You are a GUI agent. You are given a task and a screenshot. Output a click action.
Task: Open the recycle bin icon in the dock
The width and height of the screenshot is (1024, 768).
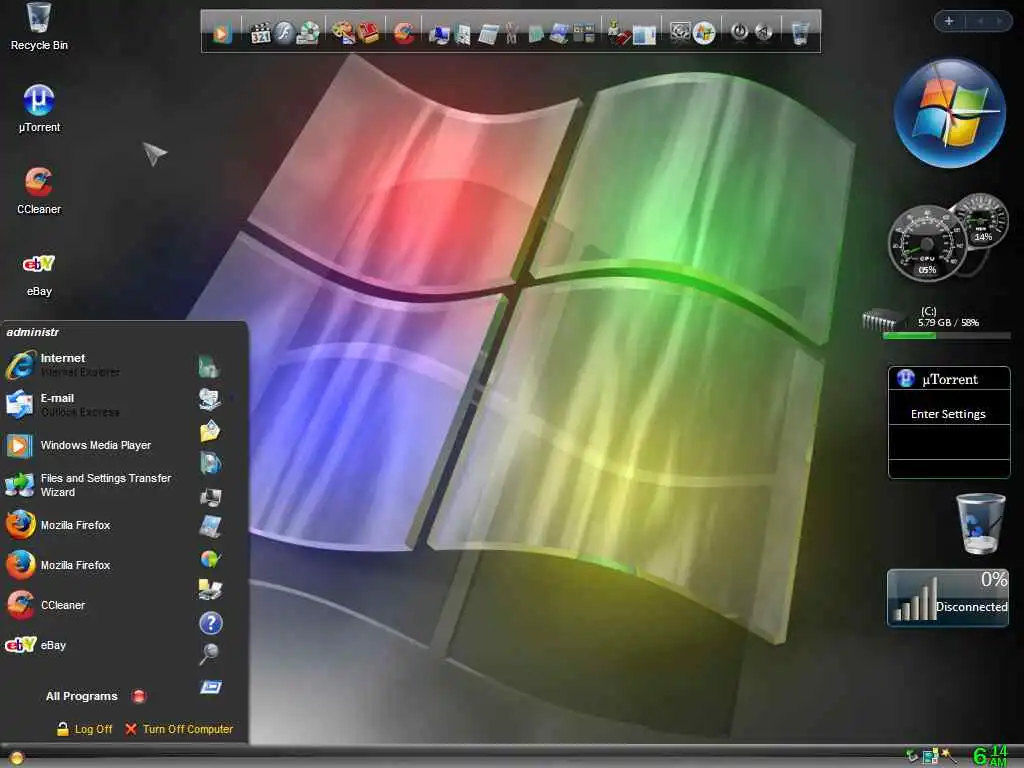[x=800, y=33]
